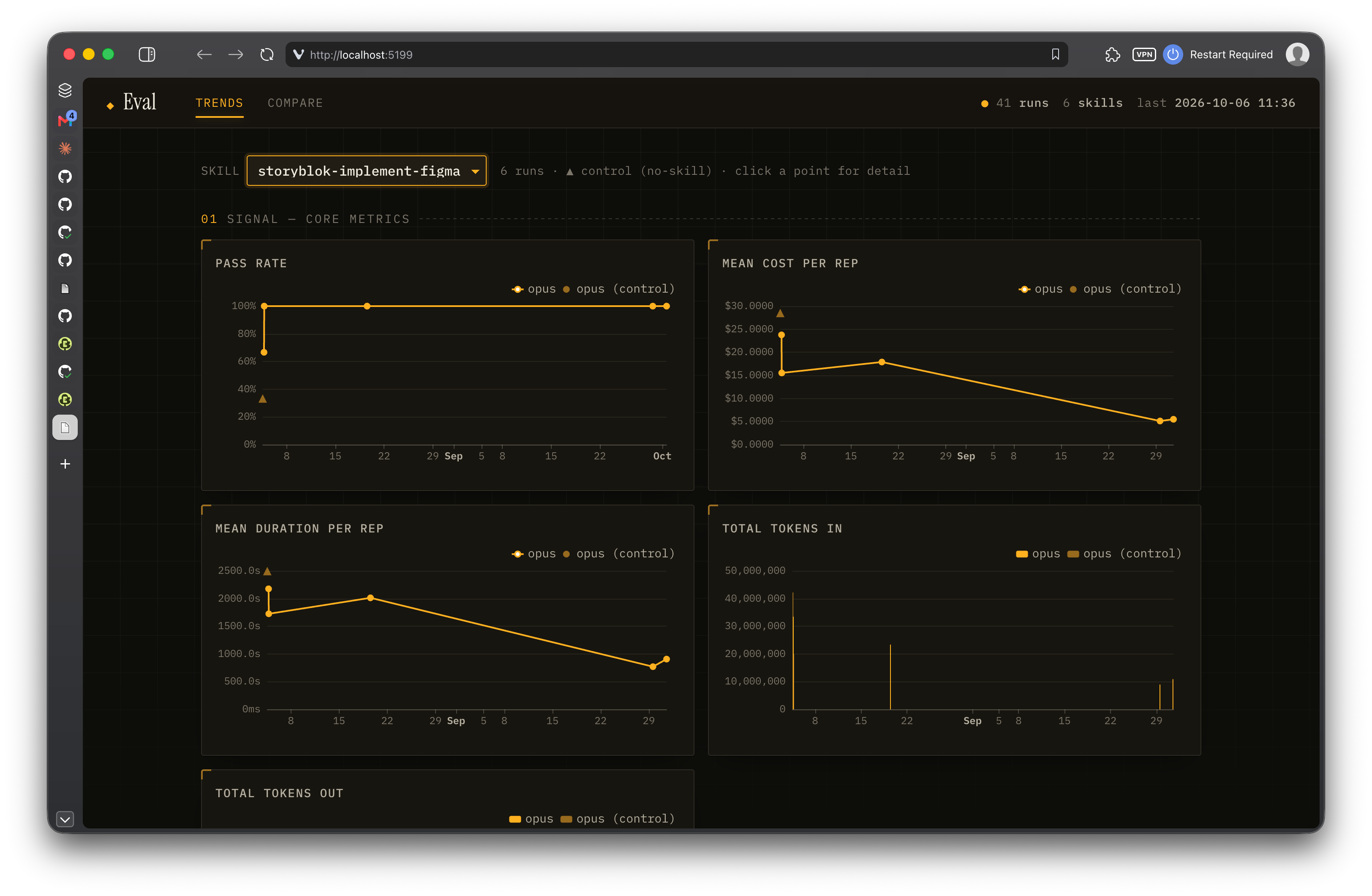Image resolution: width=1372 pixels, height=896 pixels.
Task: Click the tall mid-August bar in Total Tokens In
Action: 890,677
